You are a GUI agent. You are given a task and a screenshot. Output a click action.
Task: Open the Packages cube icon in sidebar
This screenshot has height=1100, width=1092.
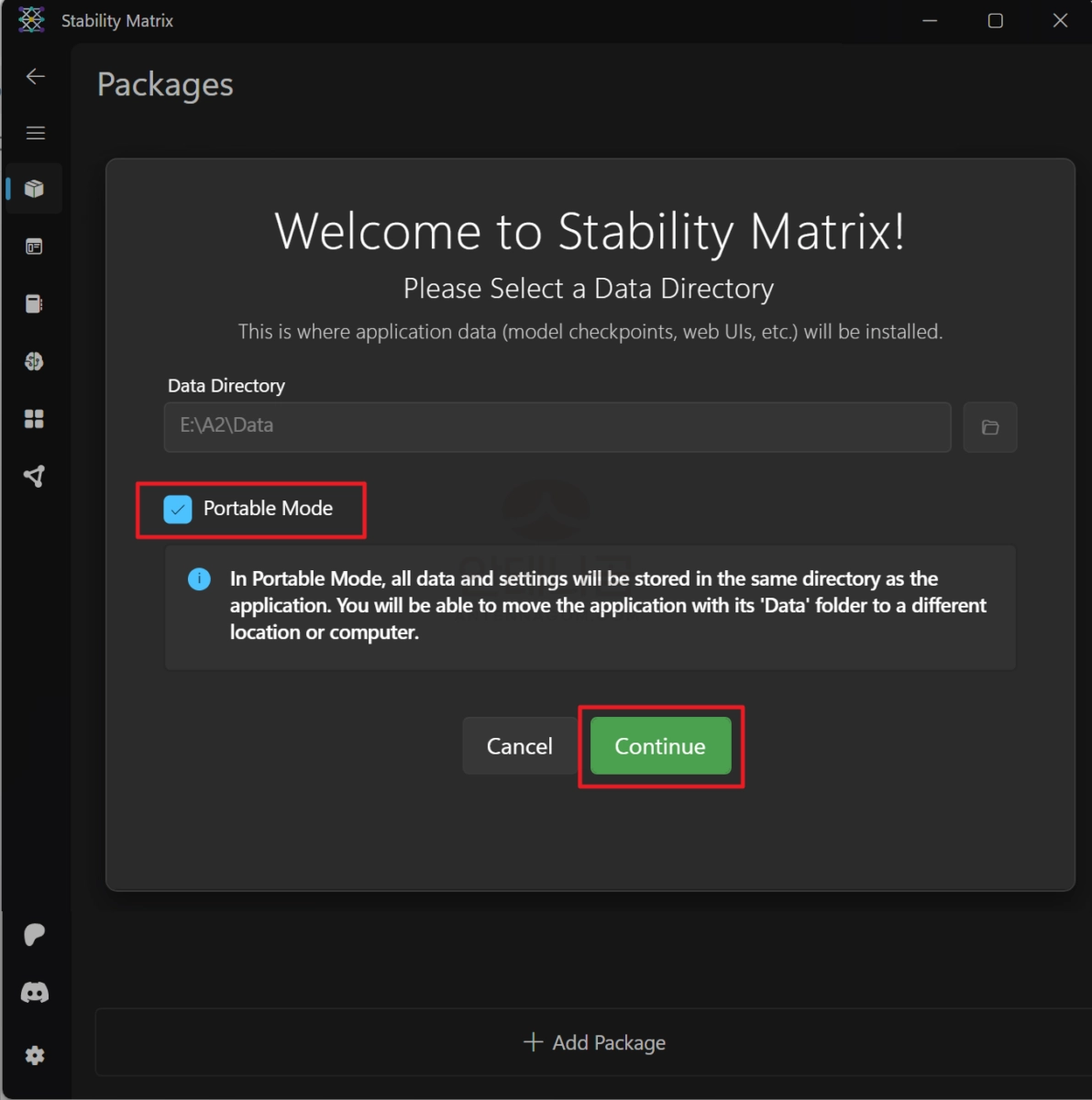(x=34, y=189)
